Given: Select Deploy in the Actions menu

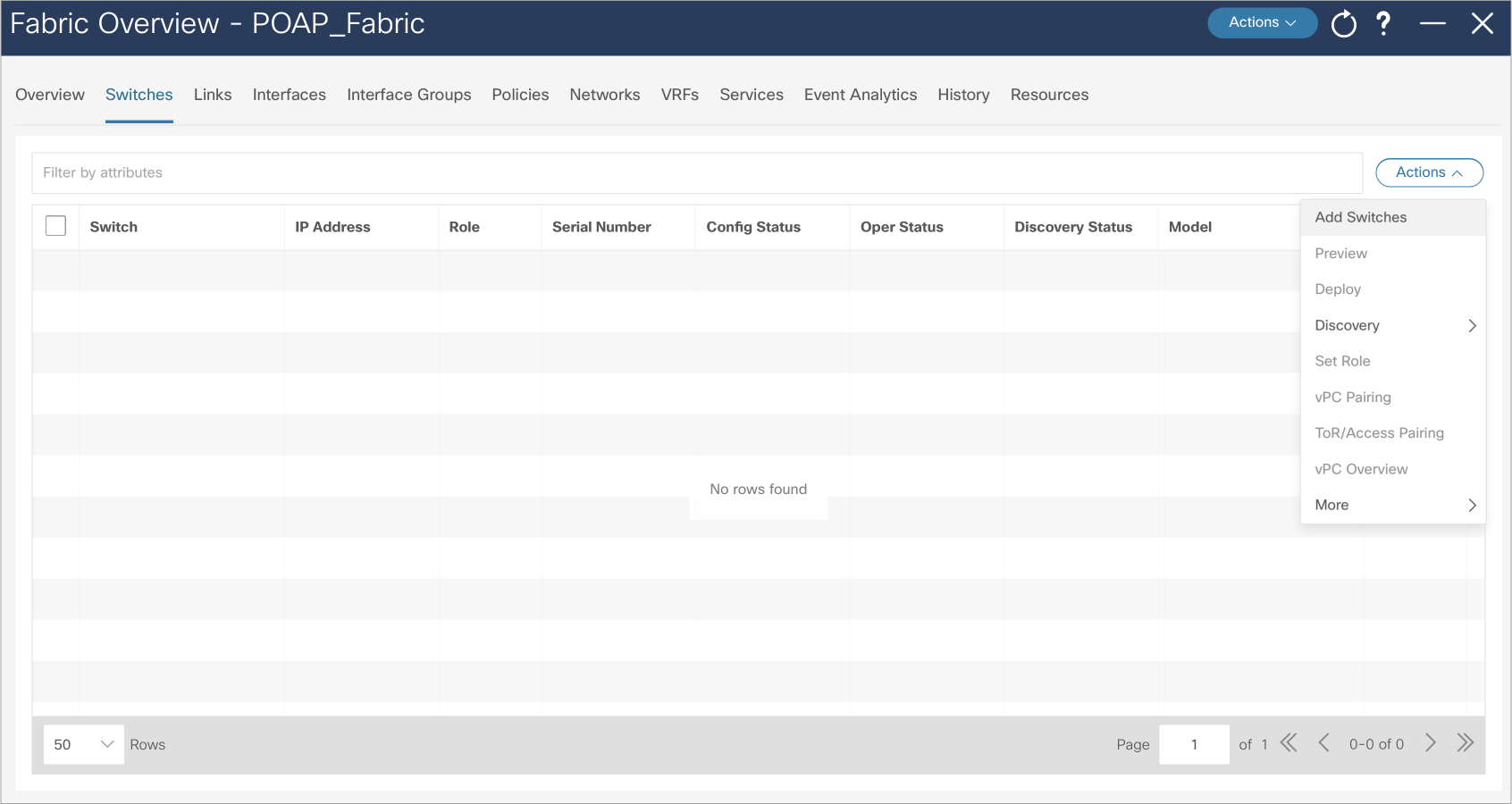Looking at the screenshot, I should [x=1393, y=289].
